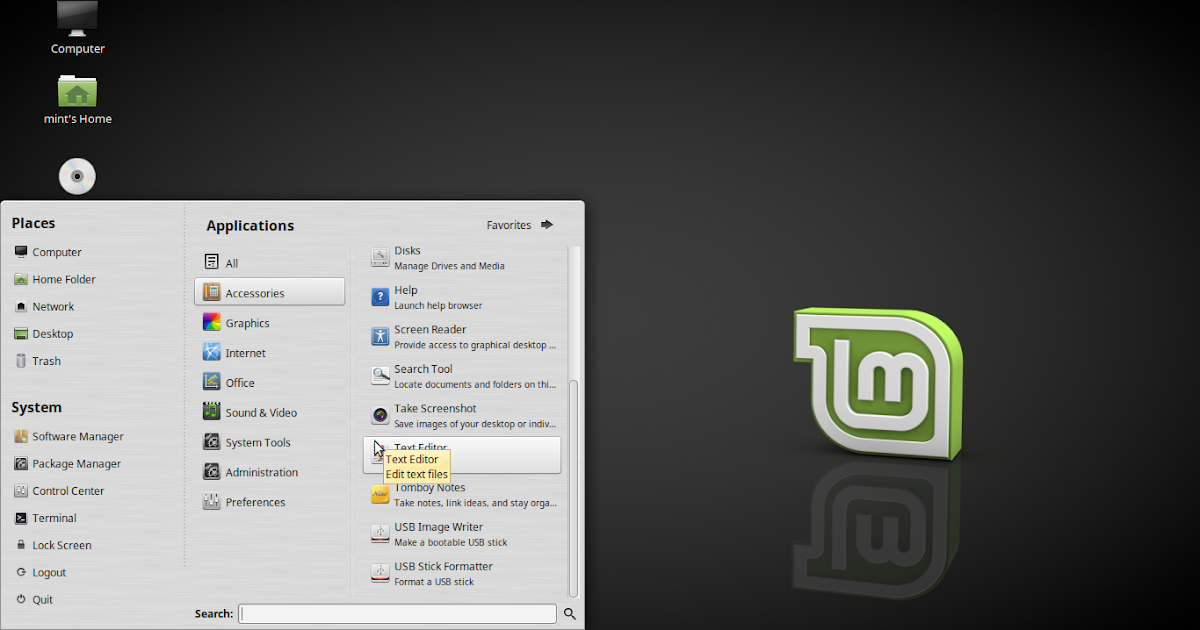The image size is (1200, 630).
Task: Select the Accessories category
Action: point(269,292)
